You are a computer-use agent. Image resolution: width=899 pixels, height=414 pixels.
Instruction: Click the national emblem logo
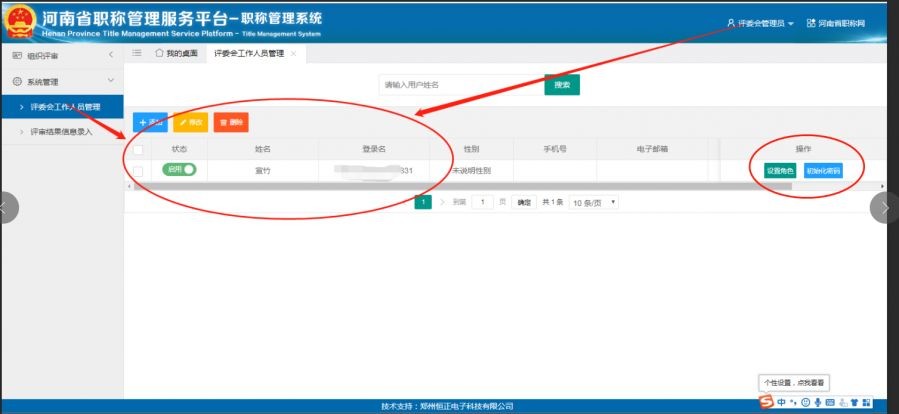pyautogui.click(x=21, y=22)
